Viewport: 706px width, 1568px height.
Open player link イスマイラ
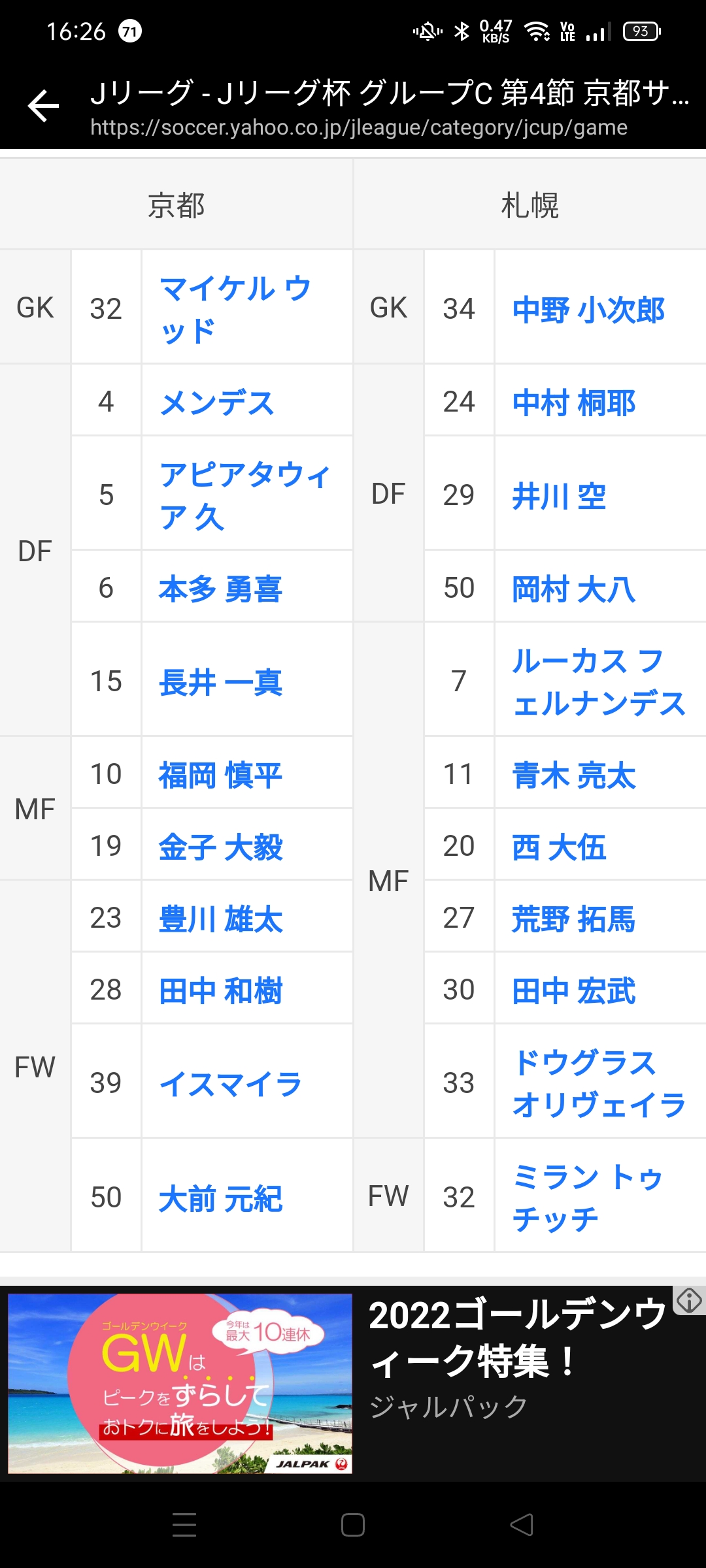click(x=231, y=1084)
